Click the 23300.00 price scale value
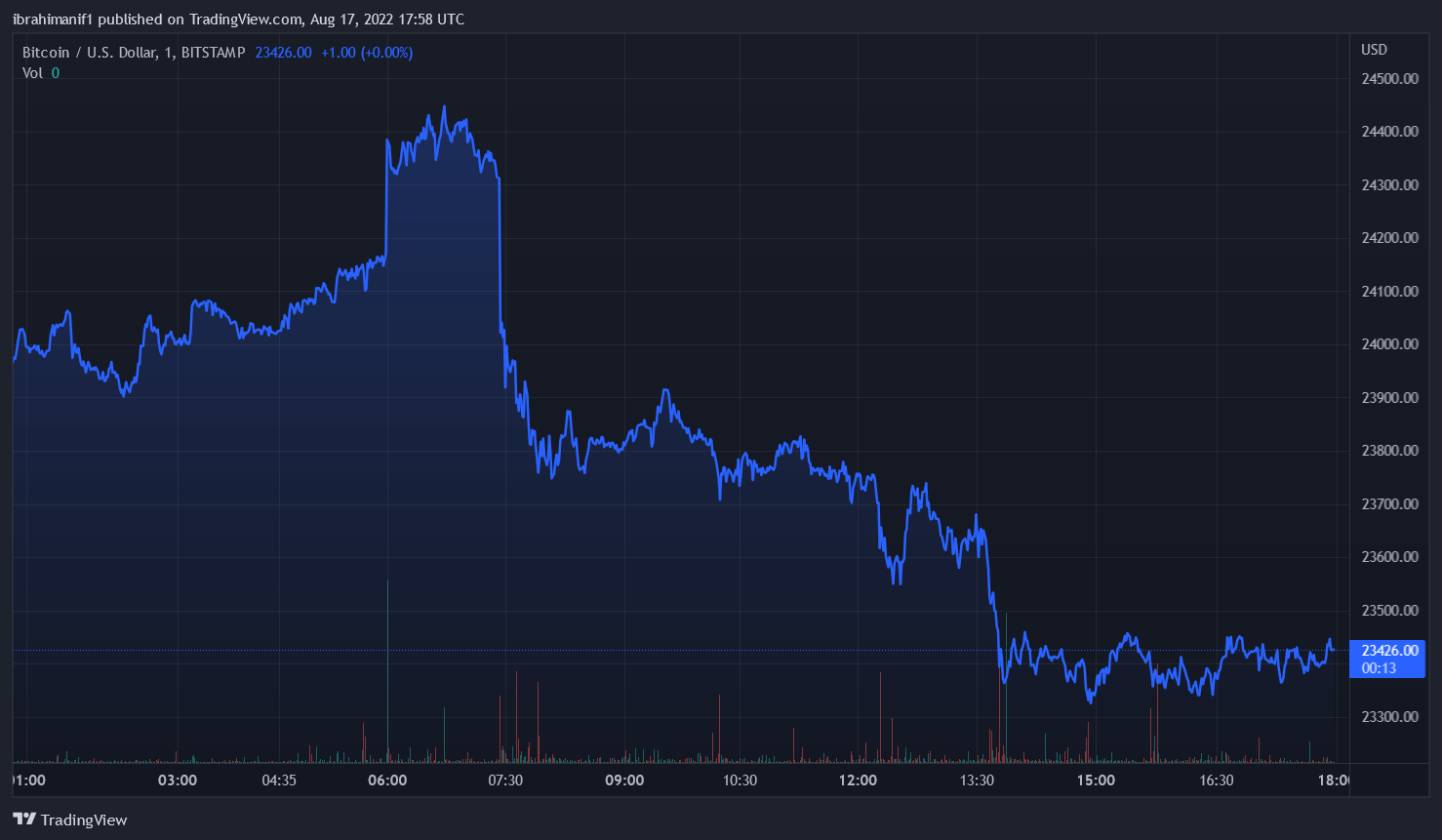 pos(1389,717)
